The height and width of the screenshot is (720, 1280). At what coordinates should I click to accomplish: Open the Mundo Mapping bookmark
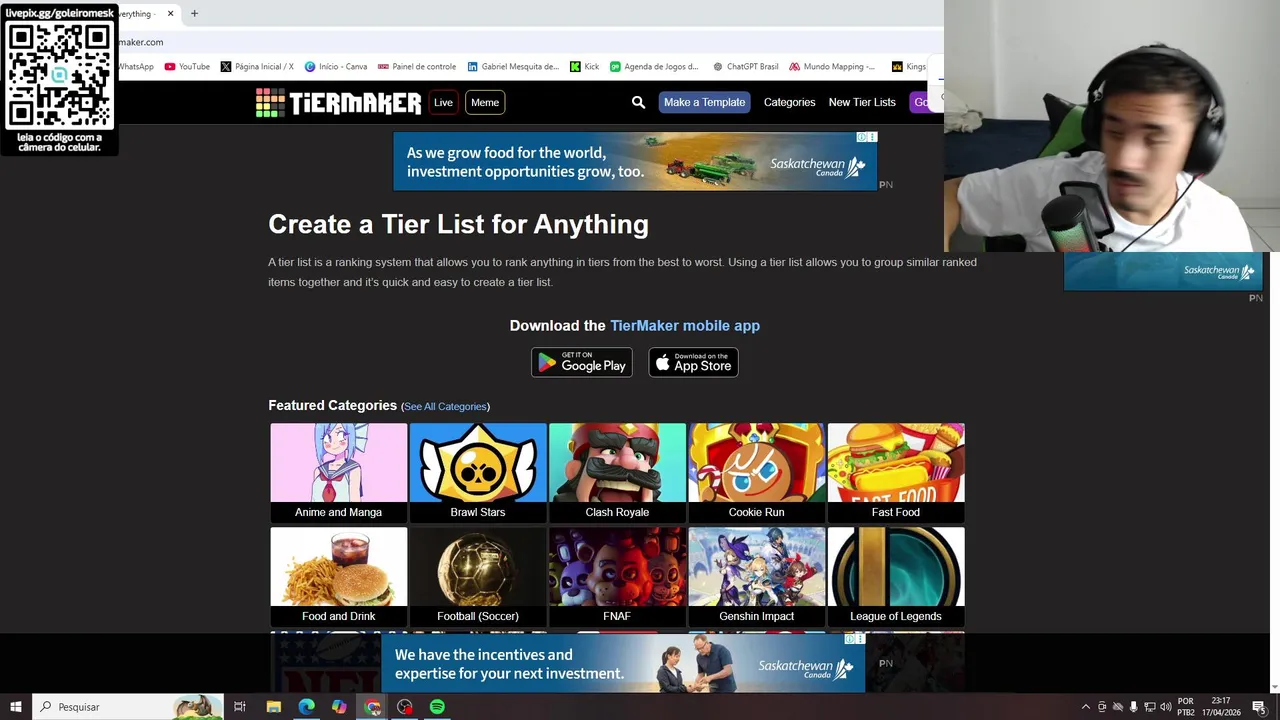832,67
